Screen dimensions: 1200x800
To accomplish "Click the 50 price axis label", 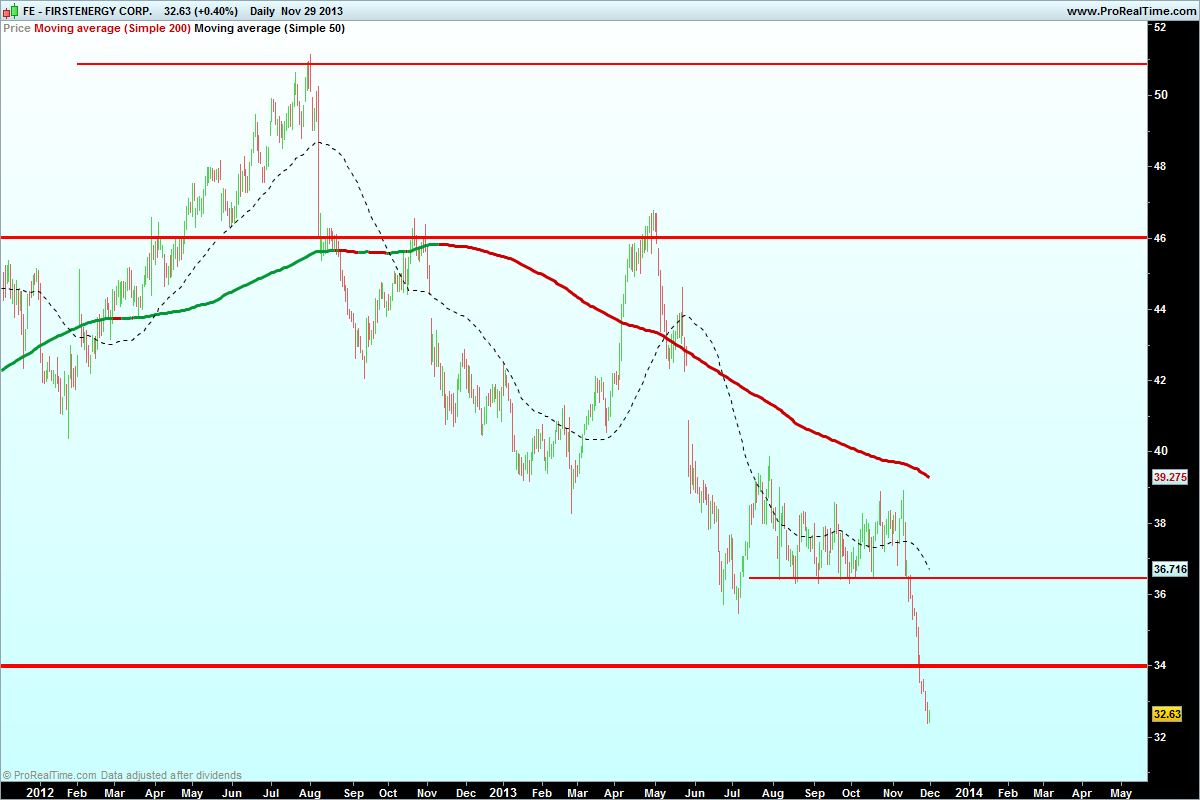I will (1161, 95).
